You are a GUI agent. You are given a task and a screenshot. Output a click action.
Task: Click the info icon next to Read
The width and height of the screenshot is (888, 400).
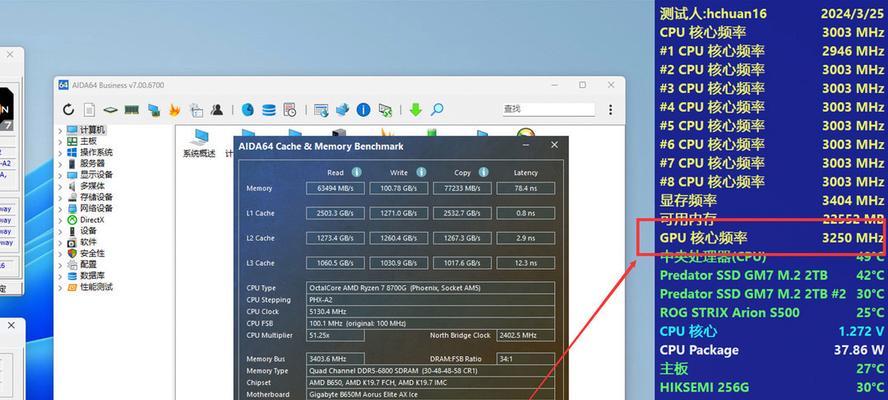(x=356, y=172)
